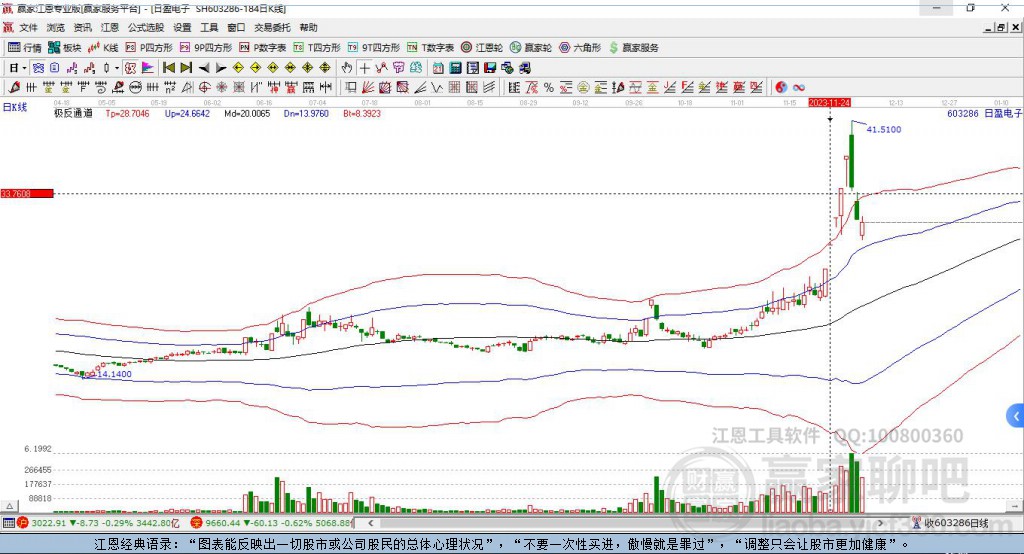Click the Bt=8.3923 value
This screenshot has width=1024, height=554.
coord(362,114)
